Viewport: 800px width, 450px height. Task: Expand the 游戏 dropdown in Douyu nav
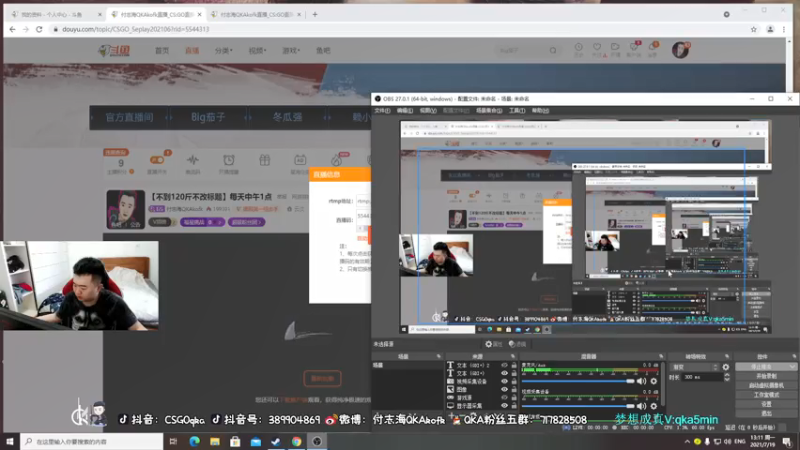(x=291, y=51)
